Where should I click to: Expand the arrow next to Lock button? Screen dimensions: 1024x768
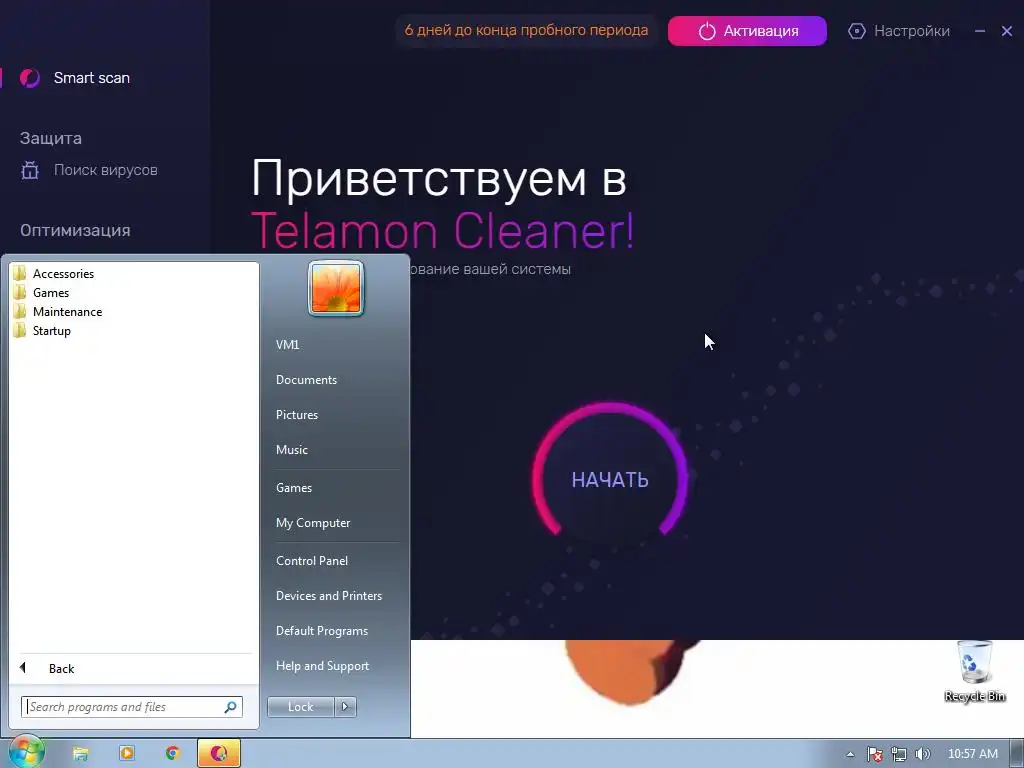(345, 707)
